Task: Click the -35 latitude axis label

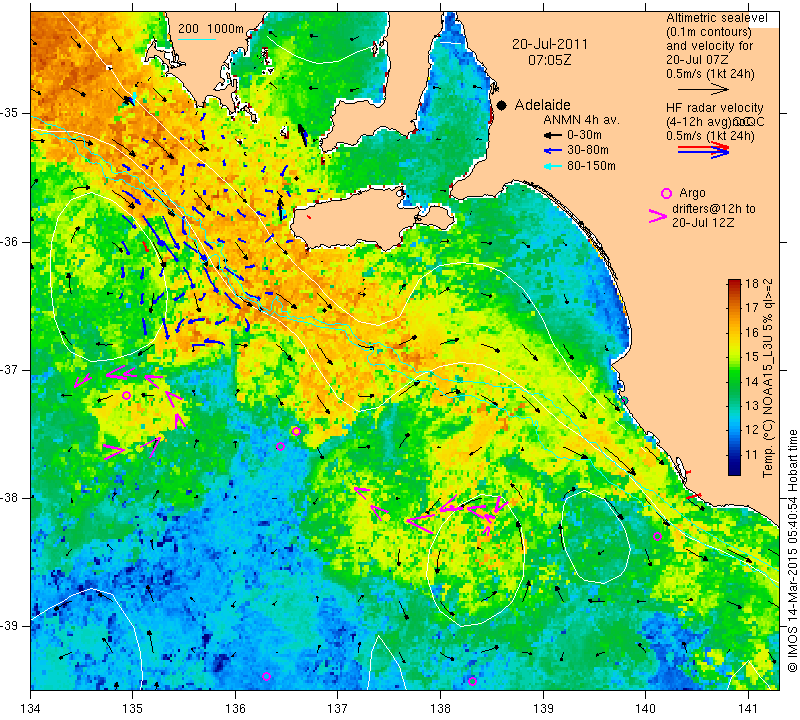Action: [x=14, y=113]
